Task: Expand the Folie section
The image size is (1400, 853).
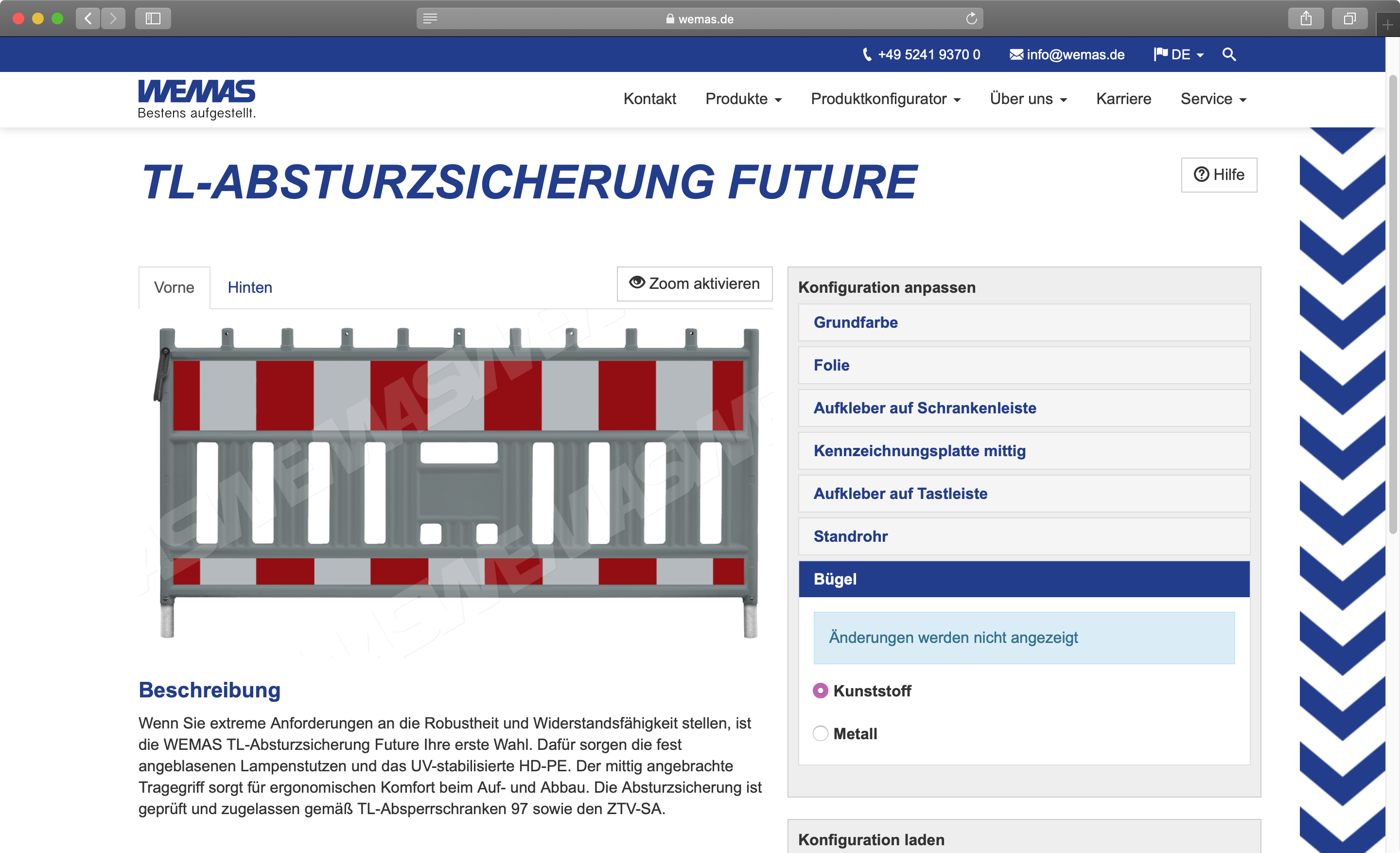Action: (1024, 365)
